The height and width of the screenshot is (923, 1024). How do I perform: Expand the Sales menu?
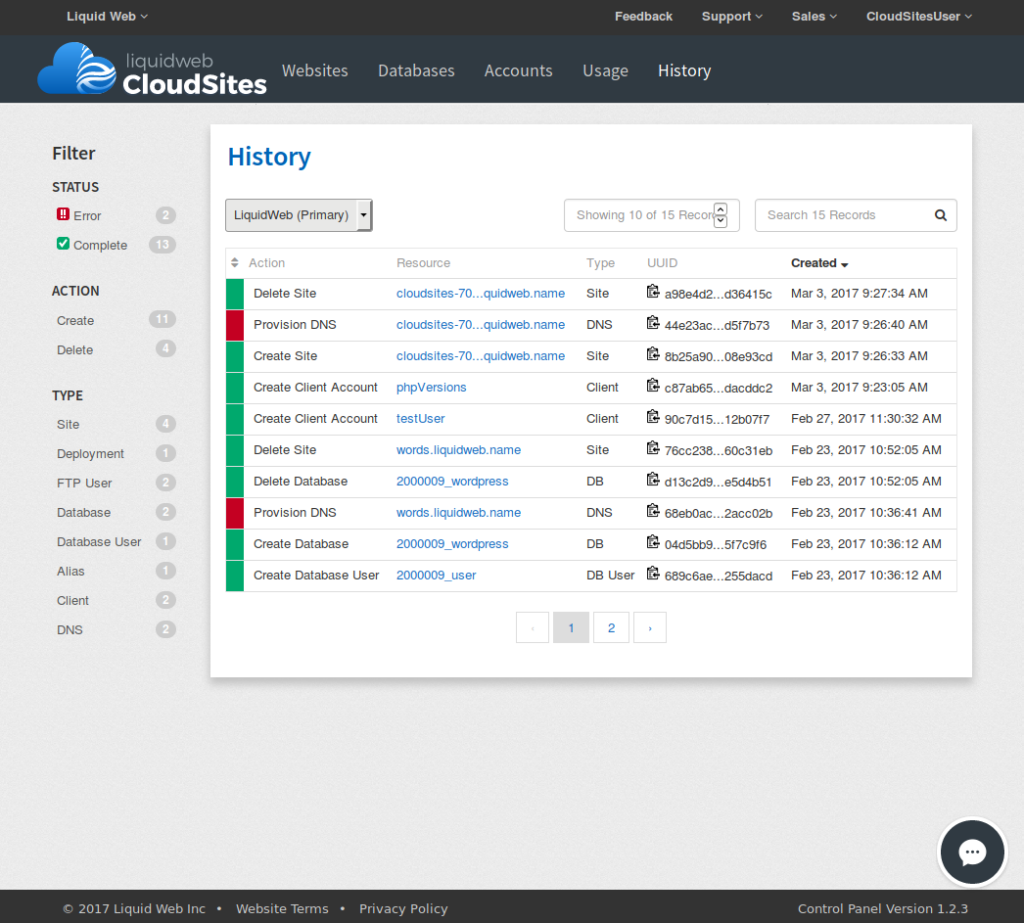(x=814, y=16)
